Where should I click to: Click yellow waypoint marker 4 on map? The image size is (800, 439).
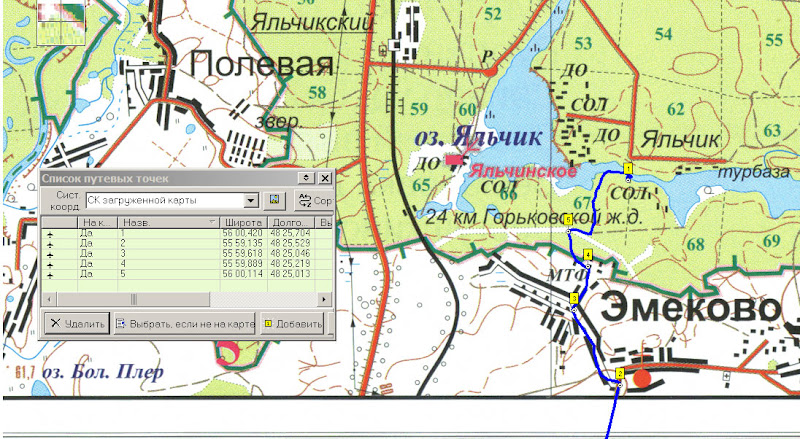(x=588, y=255)
